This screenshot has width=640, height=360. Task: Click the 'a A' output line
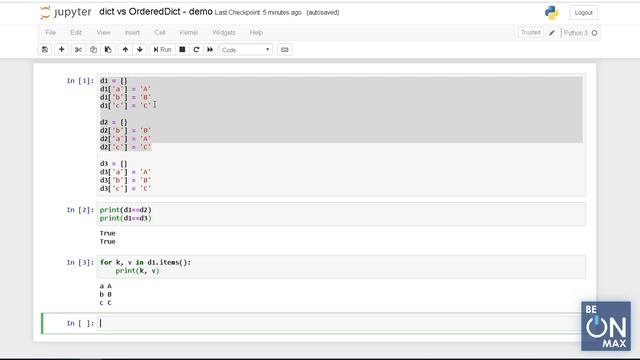[x=106, y=286]
